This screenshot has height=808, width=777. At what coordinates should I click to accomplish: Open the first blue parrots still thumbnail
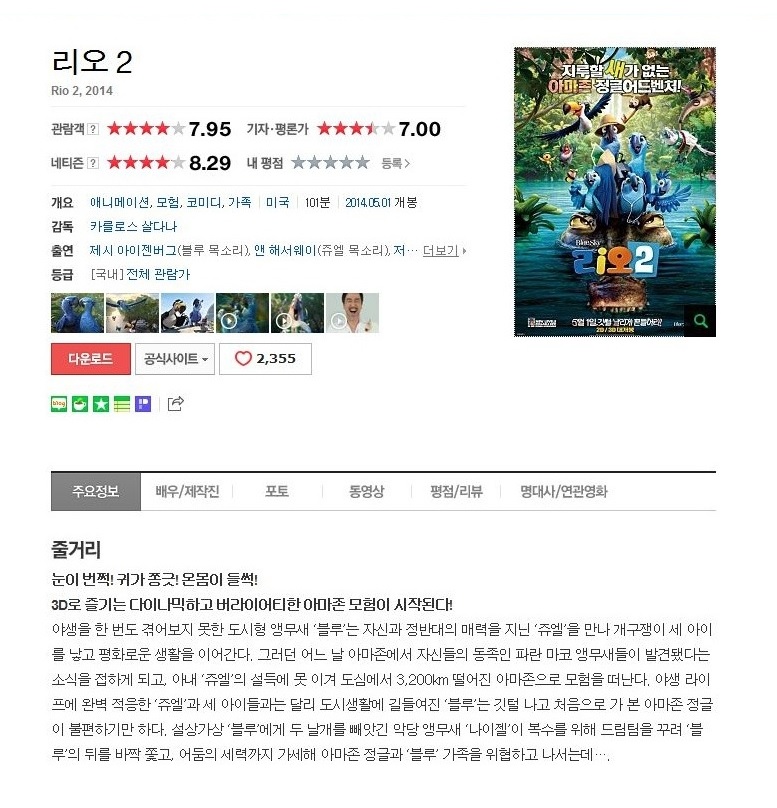77,313
